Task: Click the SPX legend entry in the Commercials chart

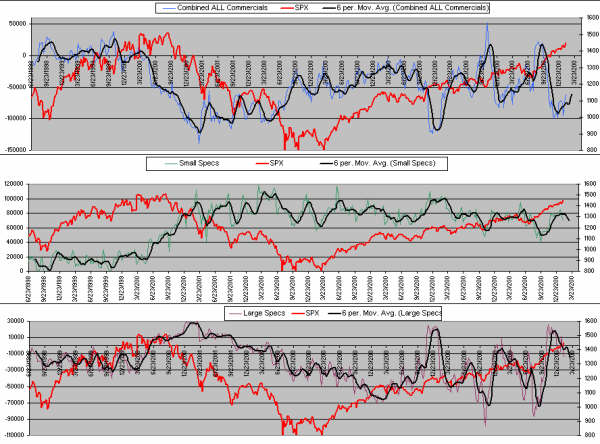Action: (x=294, y=8)
